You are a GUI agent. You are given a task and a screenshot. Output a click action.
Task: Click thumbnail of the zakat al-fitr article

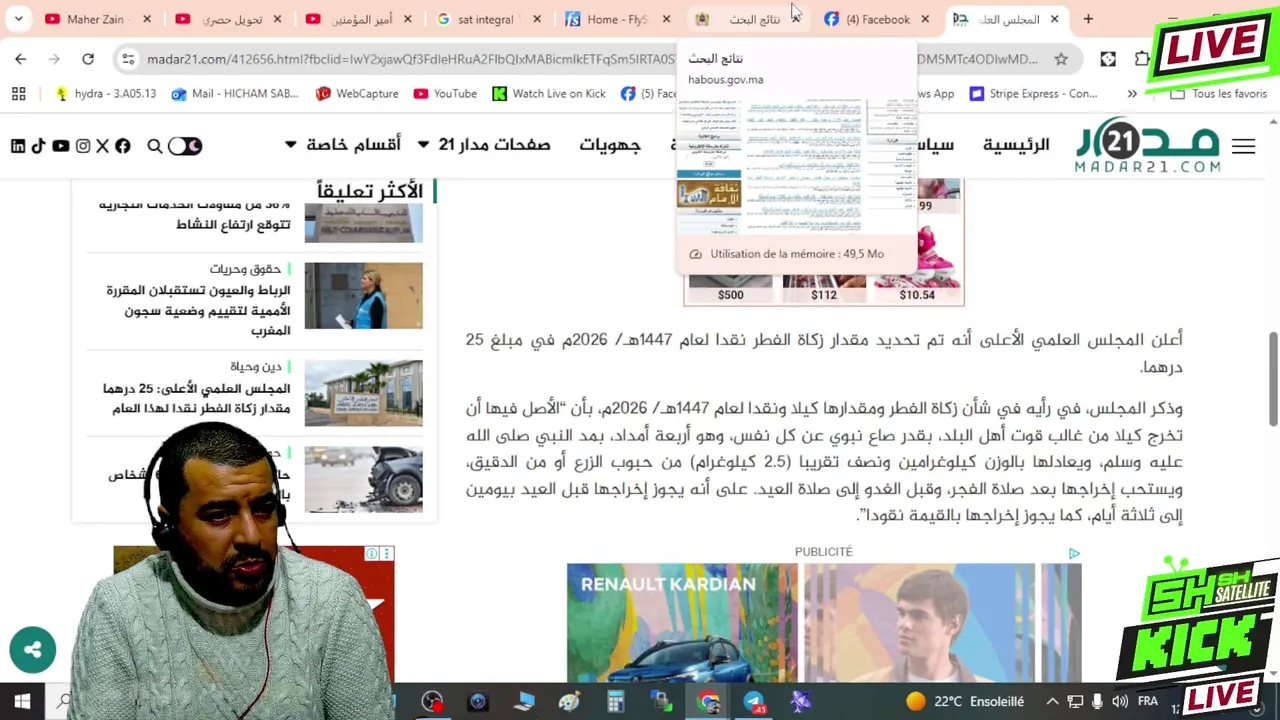point(363,393)
